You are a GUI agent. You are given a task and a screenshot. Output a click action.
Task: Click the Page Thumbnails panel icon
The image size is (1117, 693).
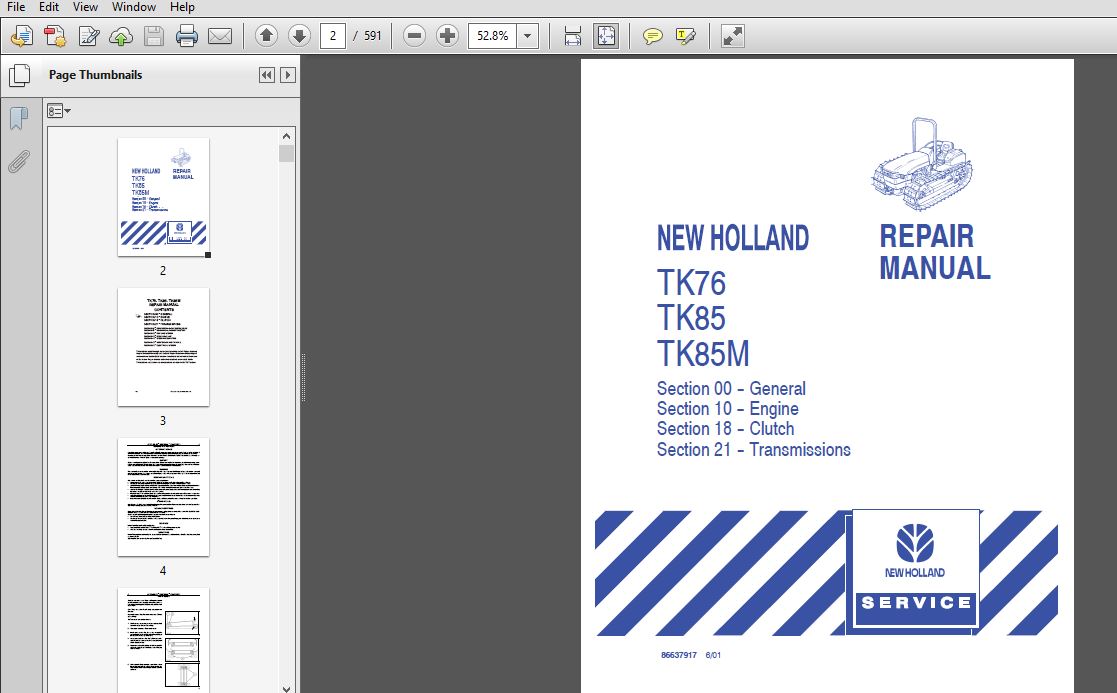point(19,75)
